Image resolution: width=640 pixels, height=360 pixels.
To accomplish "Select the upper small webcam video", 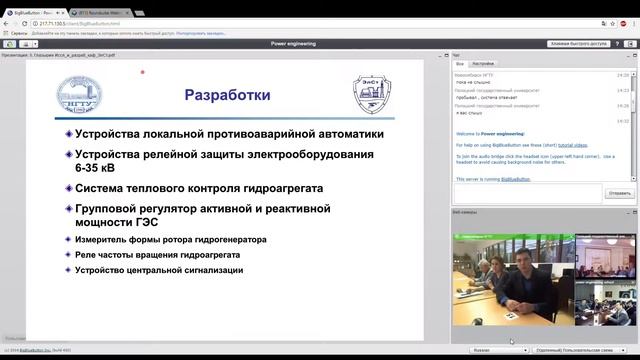I will pos(605,256).
